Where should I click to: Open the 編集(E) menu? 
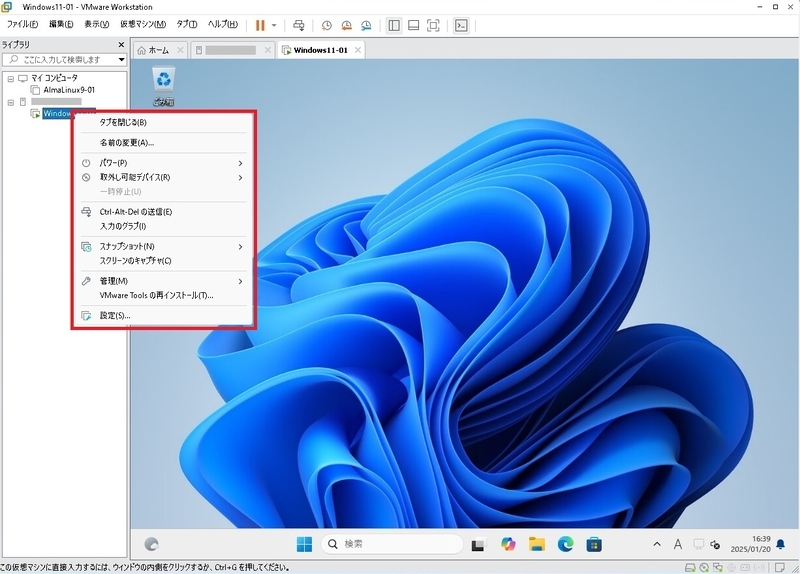pos(61,24)
